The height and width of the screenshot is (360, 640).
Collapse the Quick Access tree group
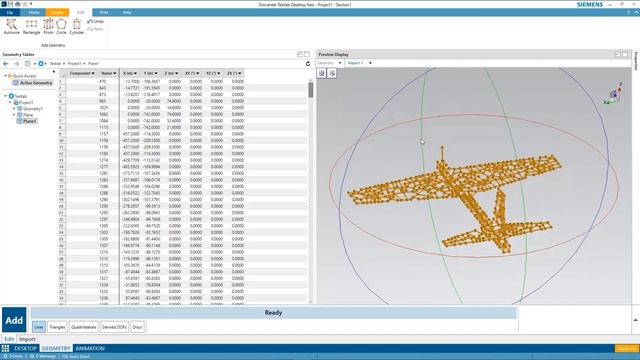(5, 76)
